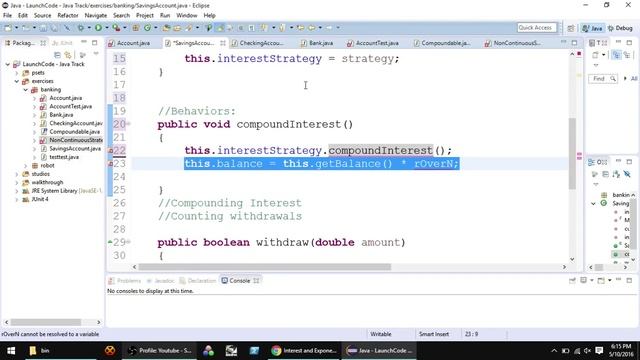Expand the robot package
Viewport: 640px width, 360px height.
tap(26, 165)
